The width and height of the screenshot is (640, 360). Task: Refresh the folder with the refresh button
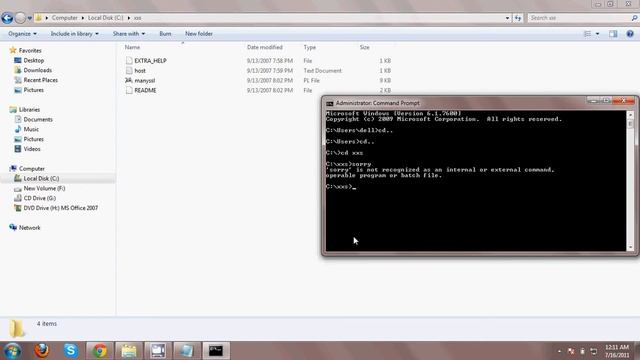pyautogui.click(x=518, y=18)
